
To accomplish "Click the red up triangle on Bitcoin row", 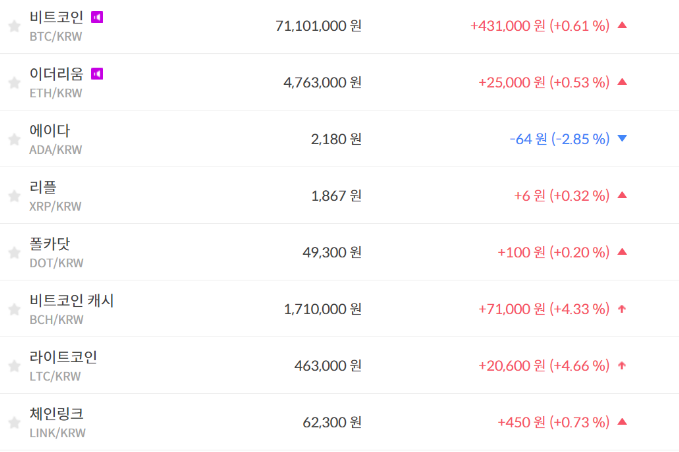I will (x=622, y=25).
